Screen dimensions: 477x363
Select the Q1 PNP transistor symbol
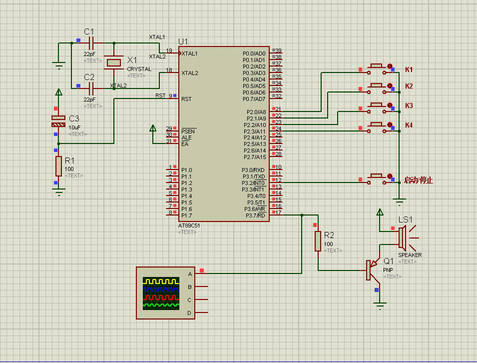(372, 270)
